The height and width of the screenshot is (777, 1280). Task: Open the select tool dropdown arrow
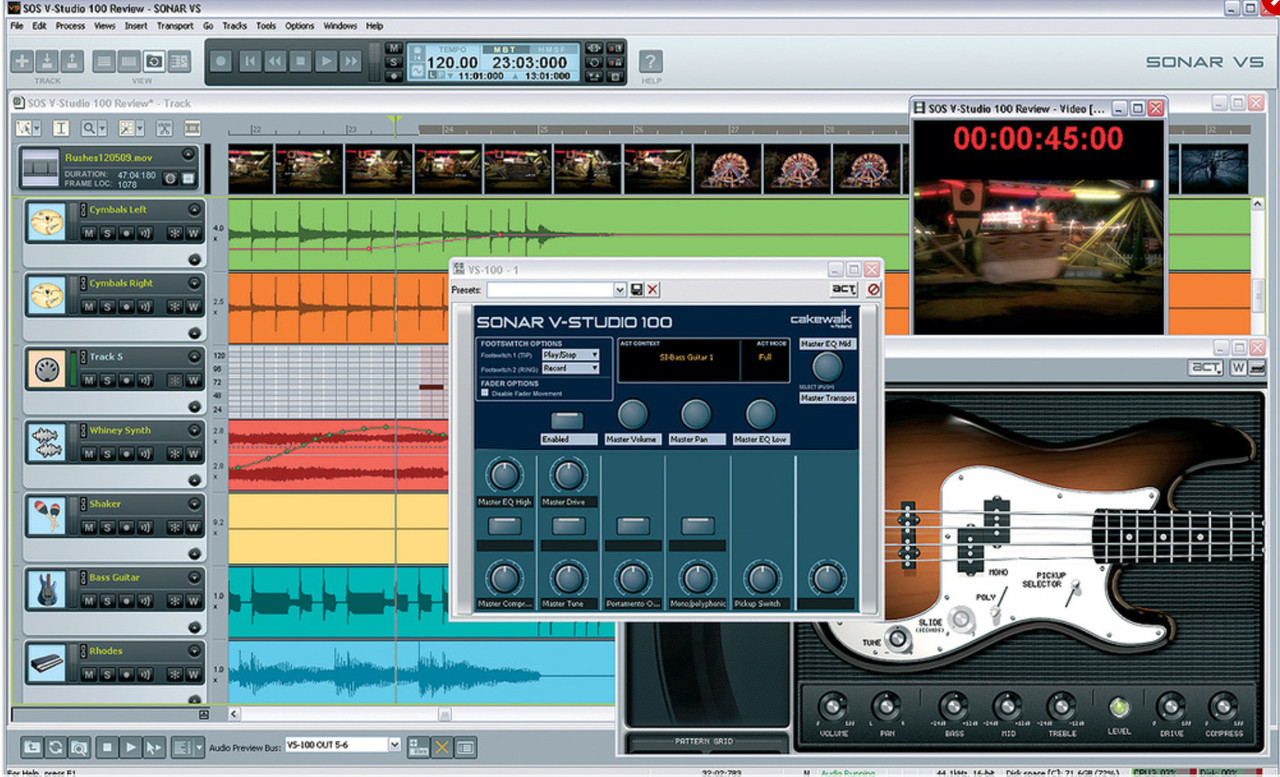[x=37, y=129]
